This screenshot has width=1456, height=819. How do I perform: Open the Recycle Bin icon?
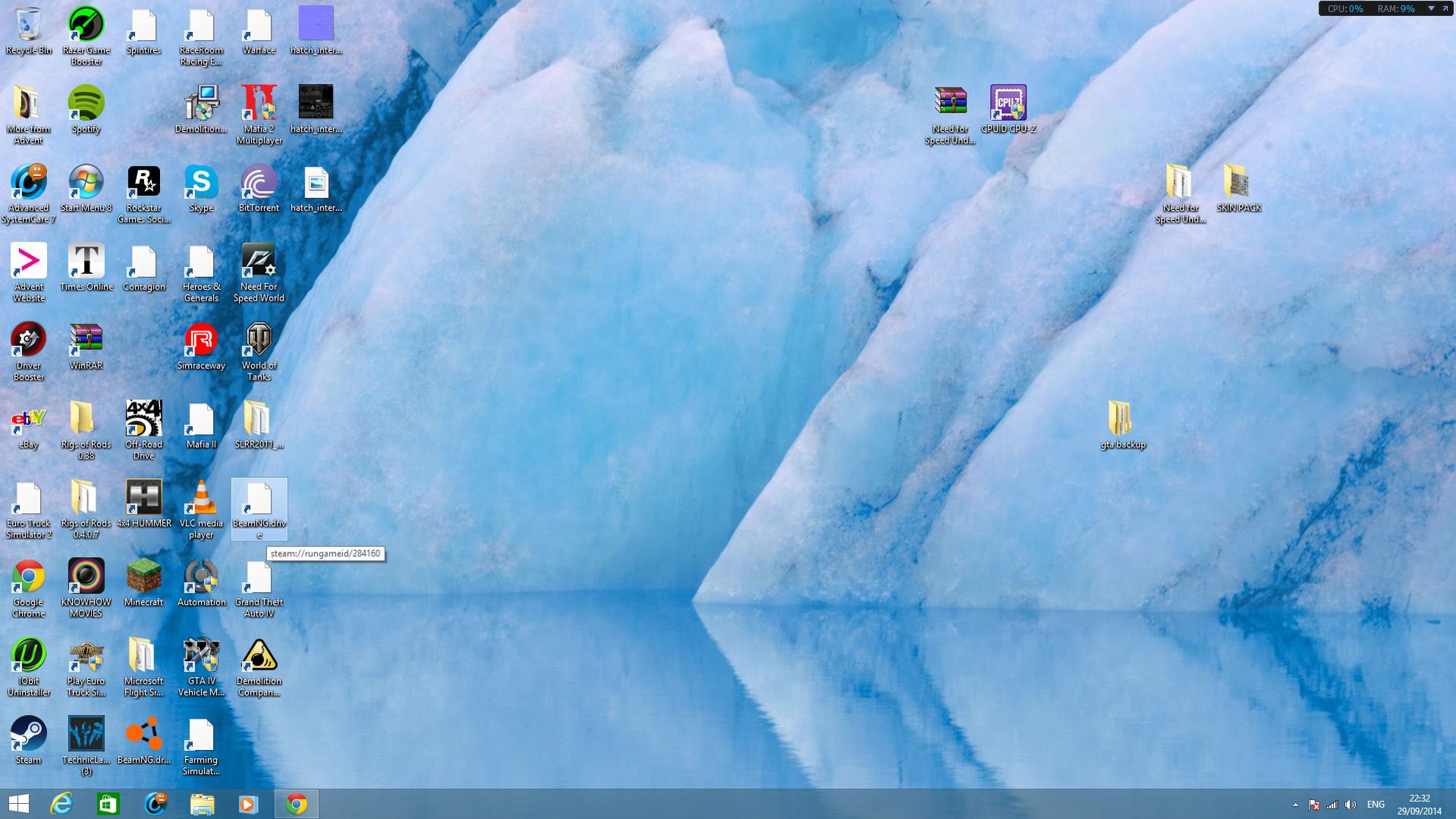pyautogui.click(x=28, y=32)
